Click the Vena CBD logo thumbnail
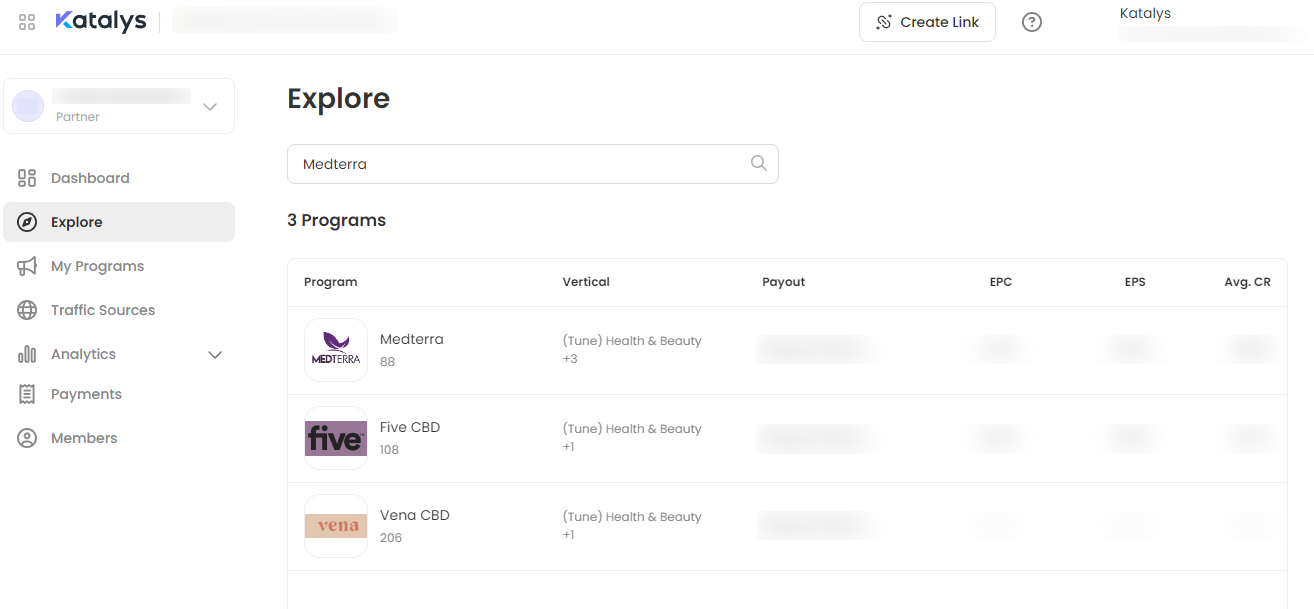Viewport: 1314px width, 609px height. pyautogui.click(x=336, y=526)
